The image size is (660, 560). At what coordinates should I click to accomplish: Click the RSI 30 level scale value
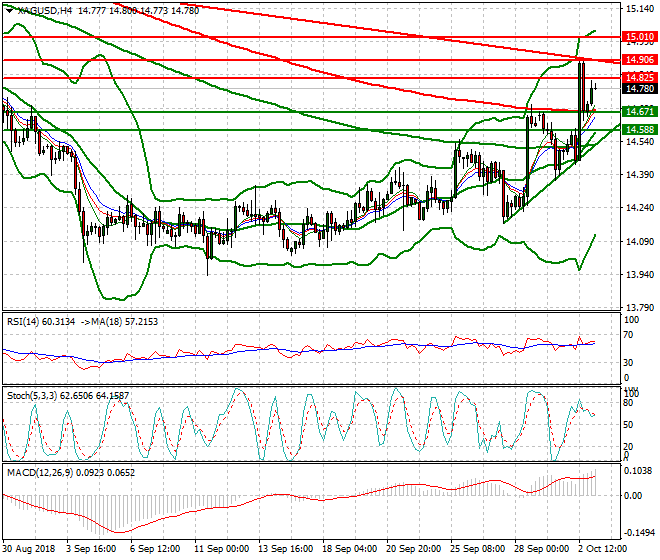pyautogui.click(x=628, y=363)
